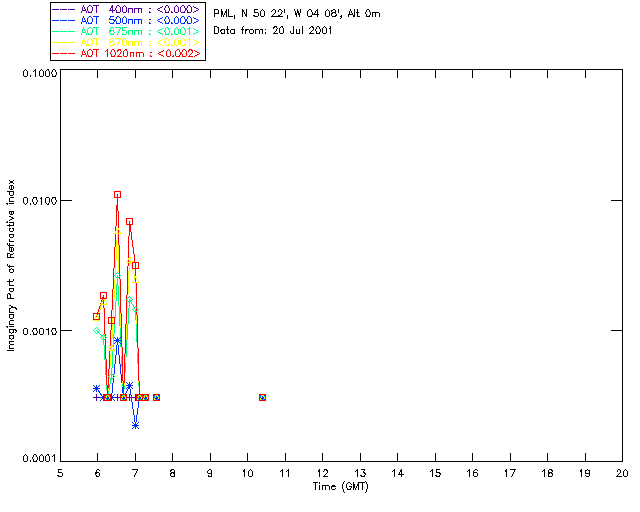The image size is (640, 512).
Task: Click the x-axis tick label 14
Action: coord(398,473)
